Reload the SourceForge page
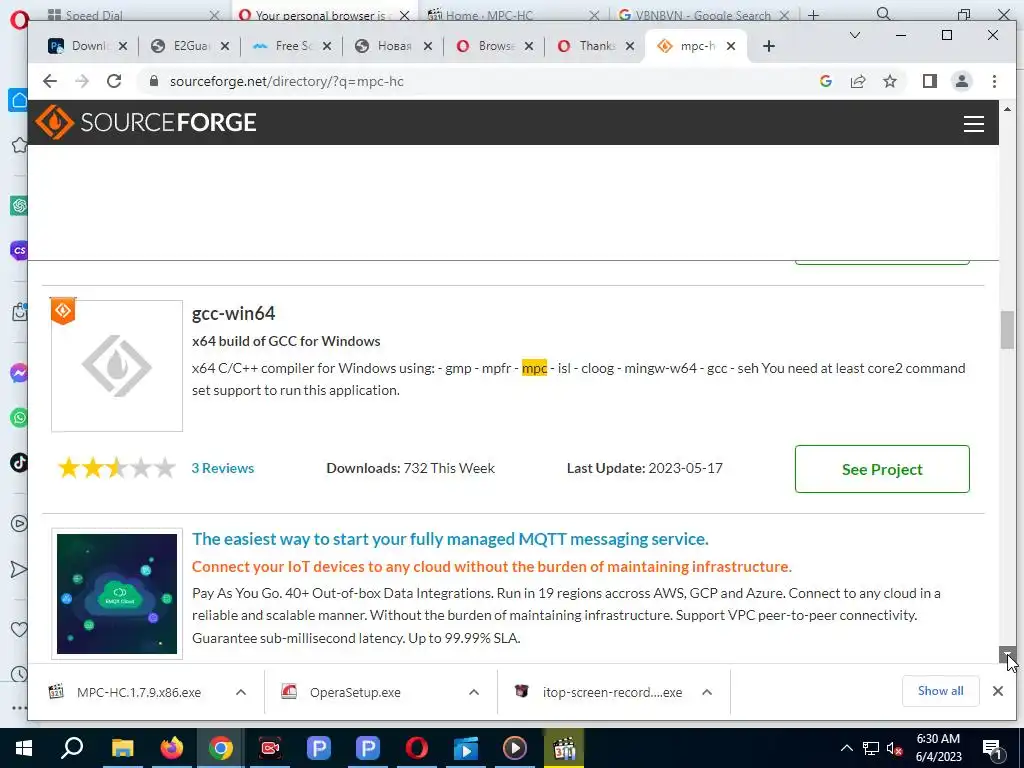 [114, 81]
